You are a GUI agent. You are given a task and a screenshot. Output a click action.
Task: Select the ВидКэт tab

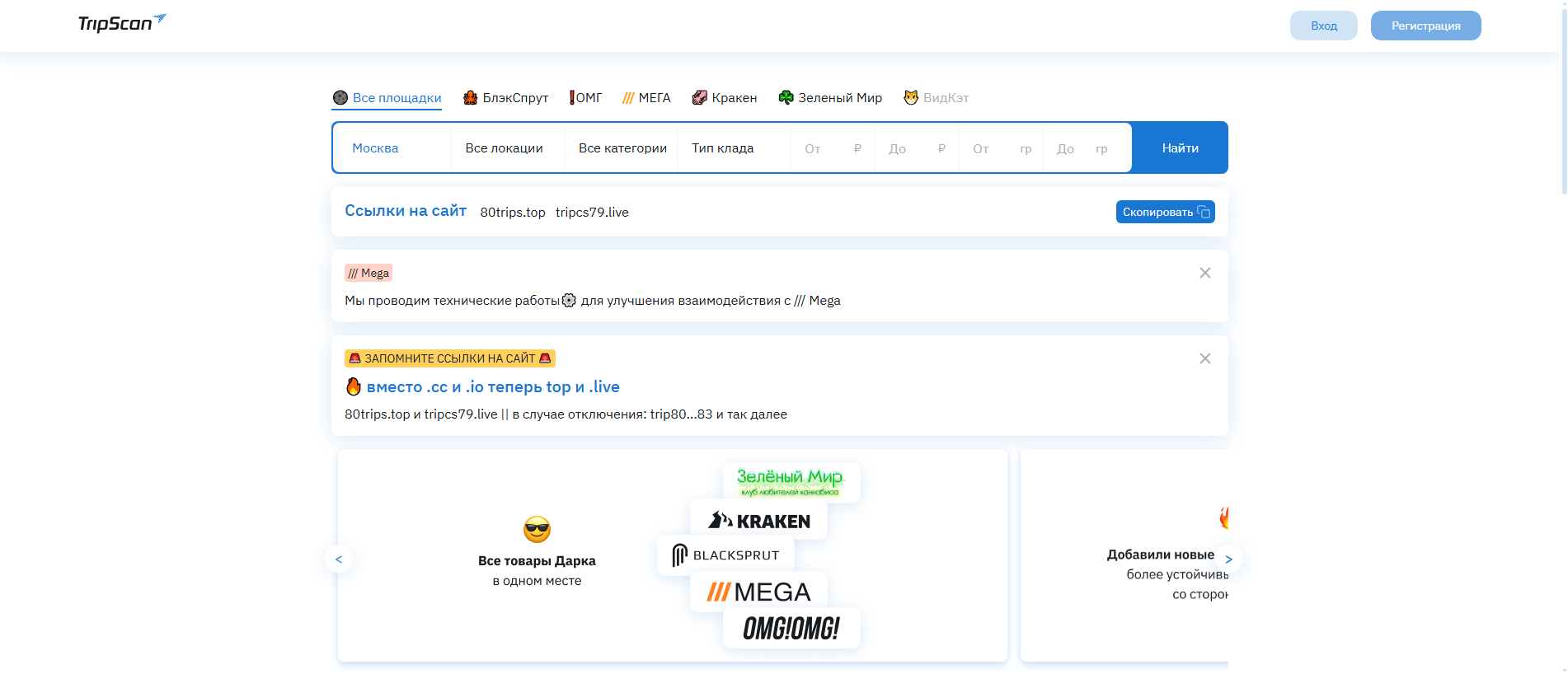click(x=936, y=98)
